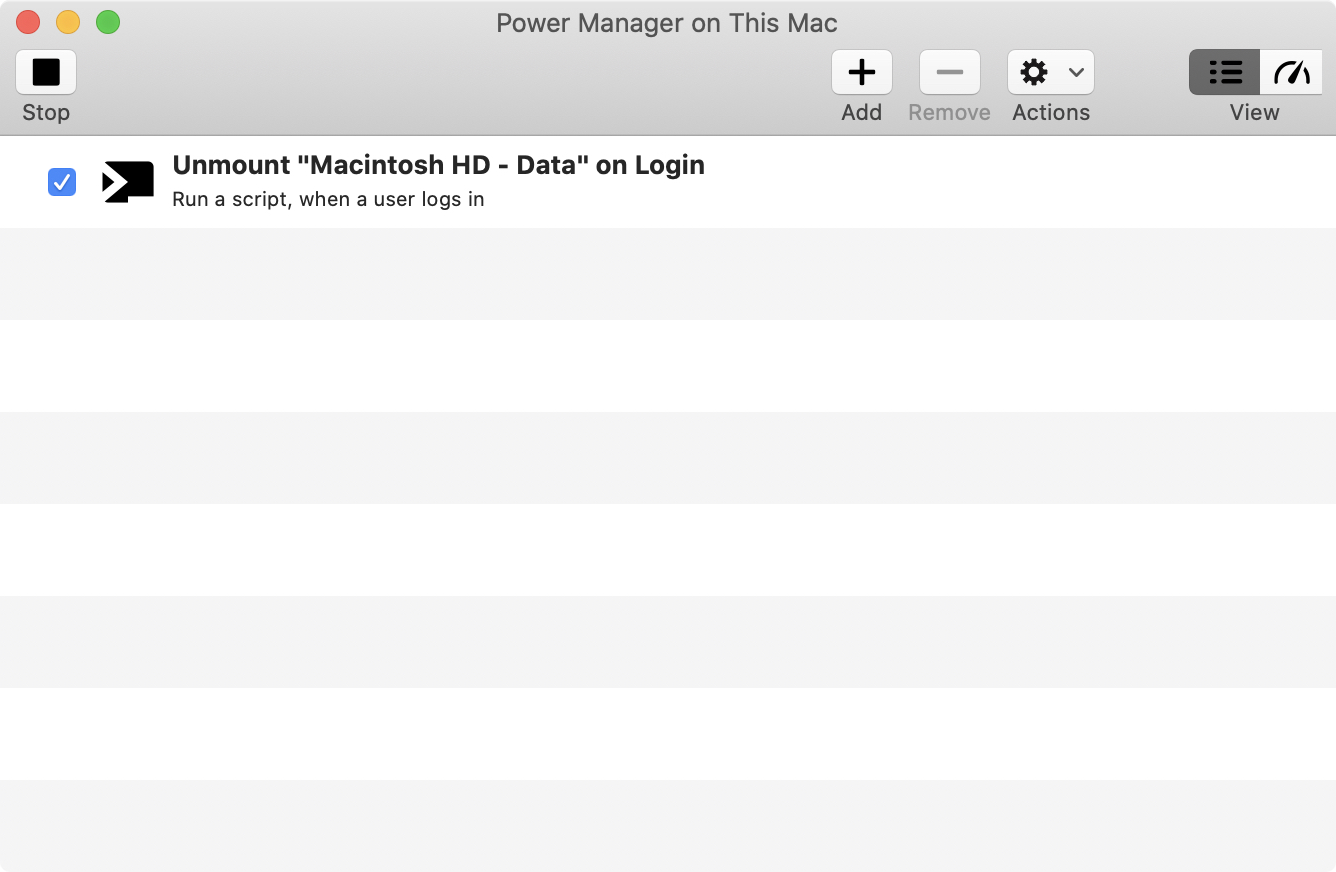Minimize the window with the yellow button
The width and height of the screenshot is (1336, 872).
click(x=68, y=22)
